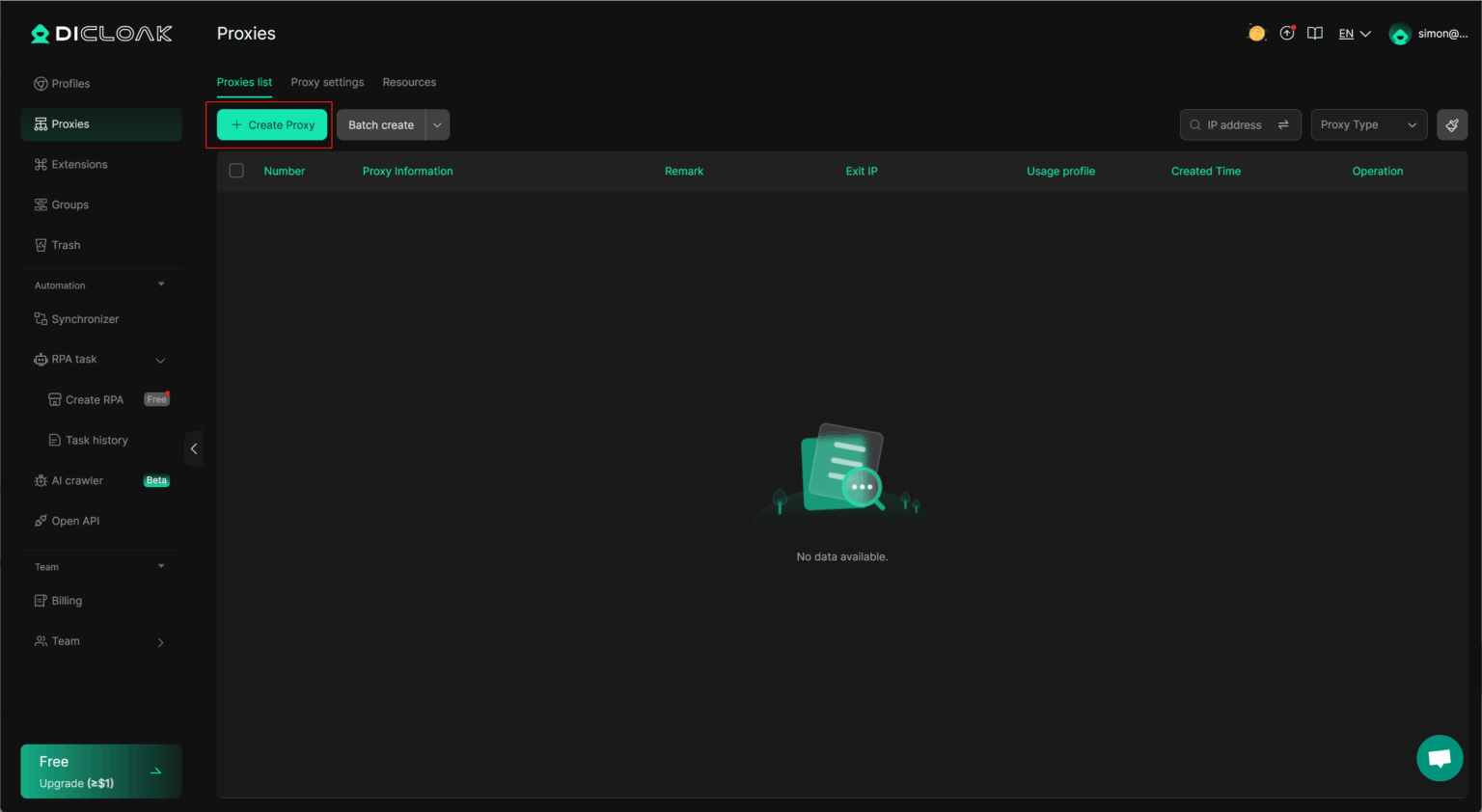This screenshot has height=812, width=1482.
Task: Open the Open API page
Action: click(x=75, y=520)
